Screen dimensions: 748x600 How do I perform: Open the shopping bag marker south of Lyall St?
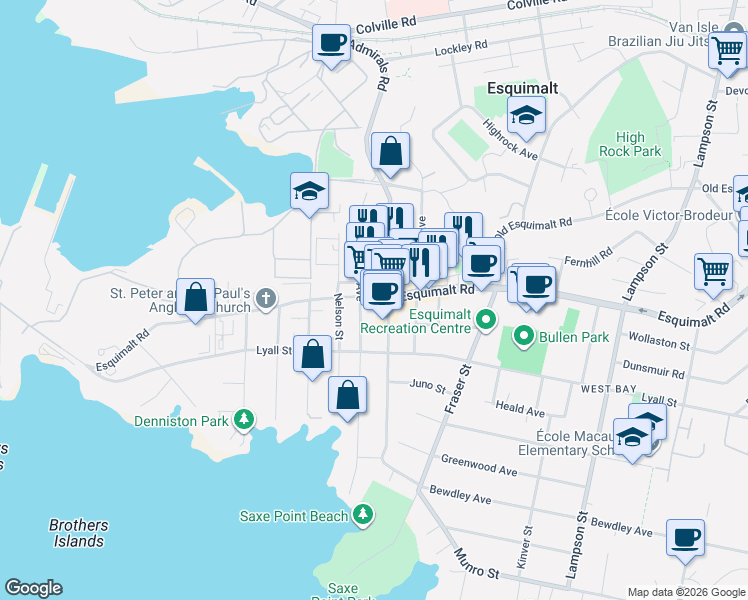point(348,396)
